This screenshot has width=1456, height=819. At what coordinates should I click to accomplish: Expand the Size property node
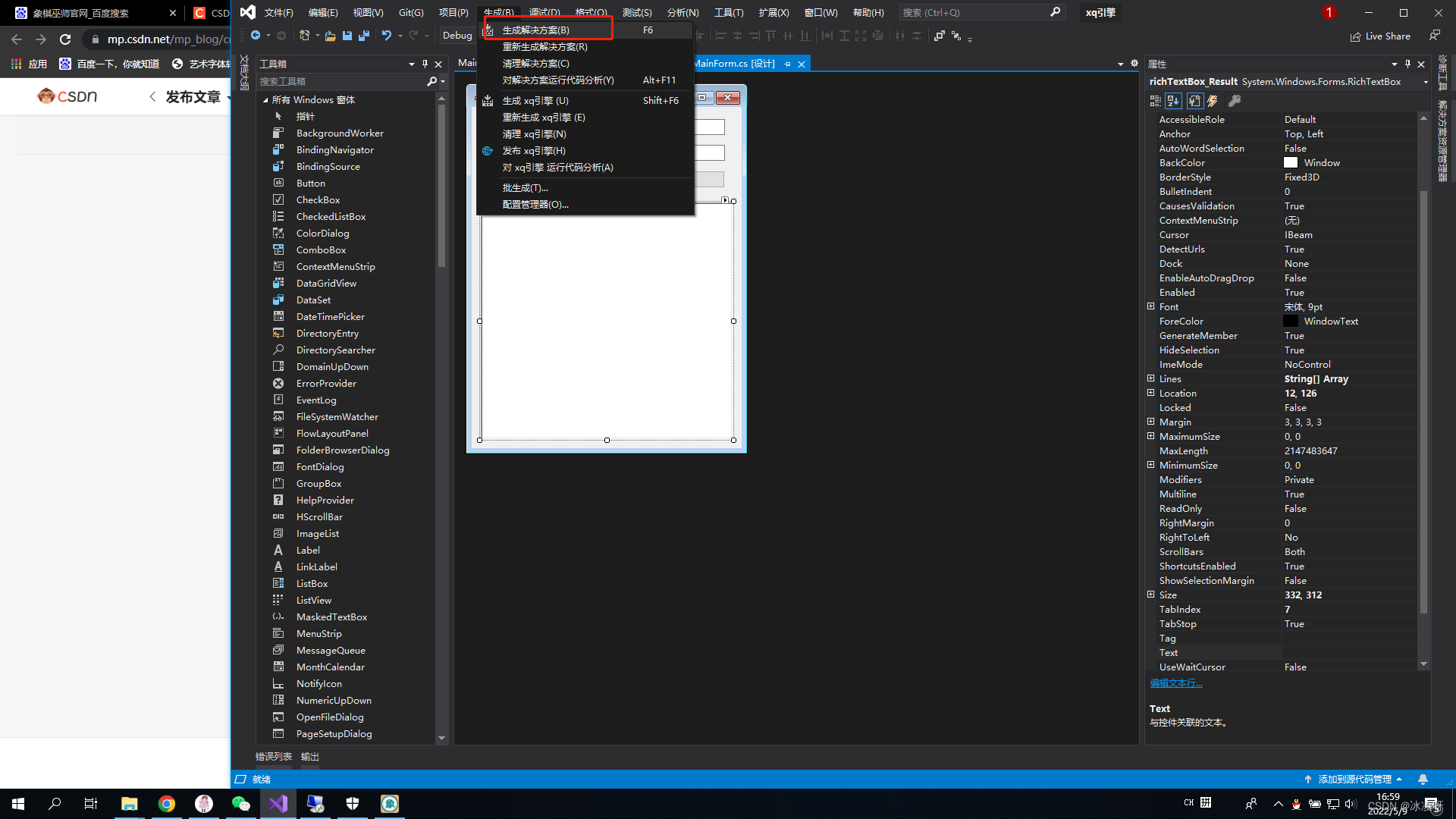(x=1150, y=595)
